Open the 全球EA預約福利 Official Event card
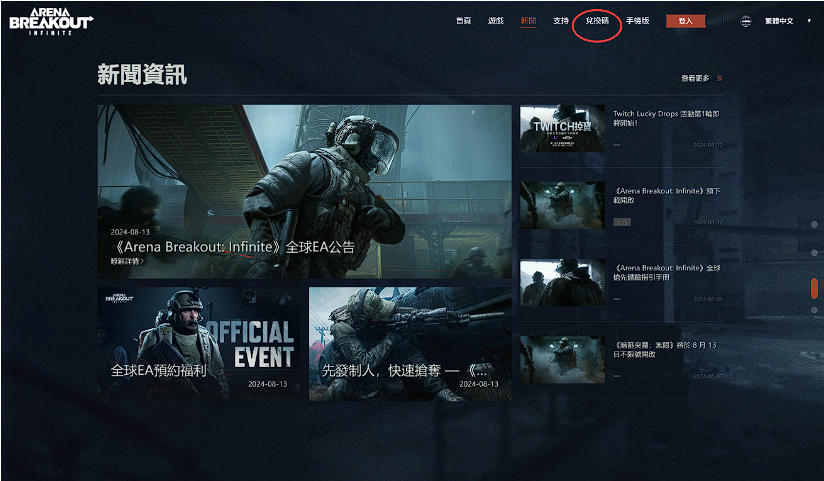The width and height of the screenshot is (824, 481). tap(199, 344)
